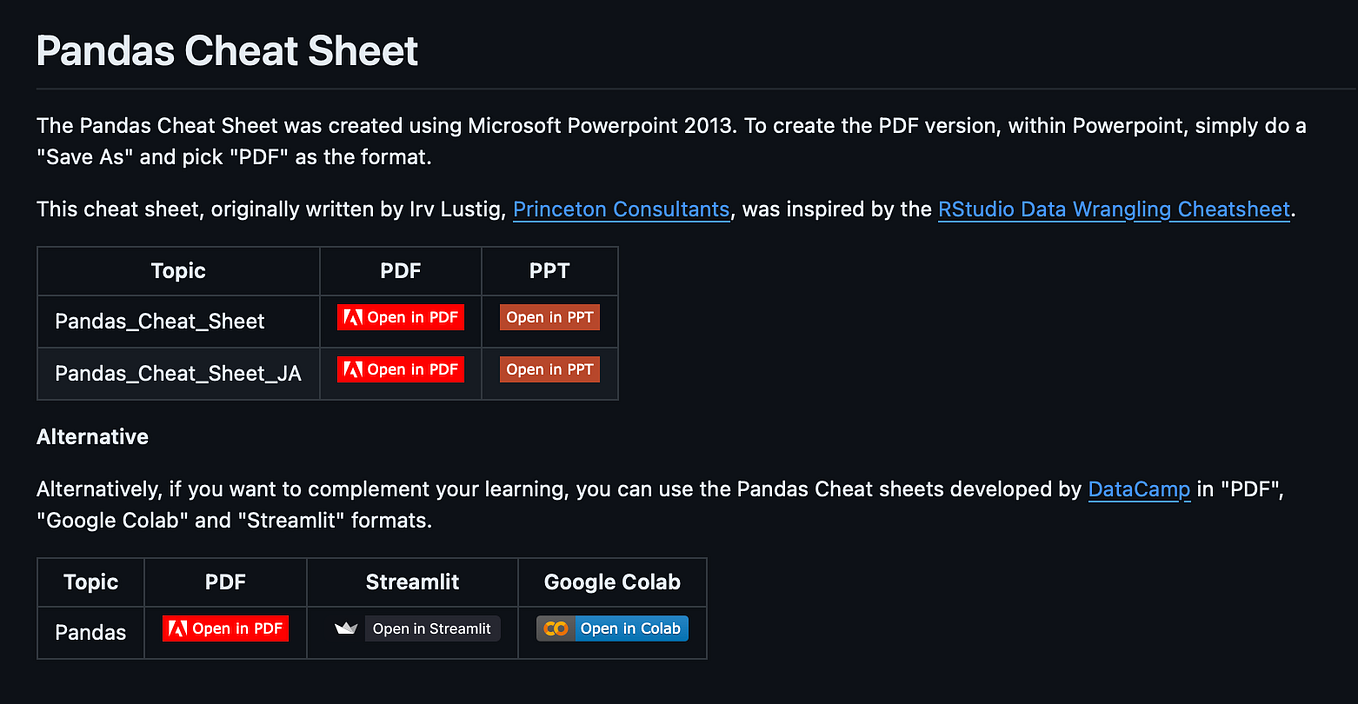Screen dimensions: 1358x704
Task: Select the Pandas_Cheat_Sheet_JA topic cell
Action: coord(178,373)
